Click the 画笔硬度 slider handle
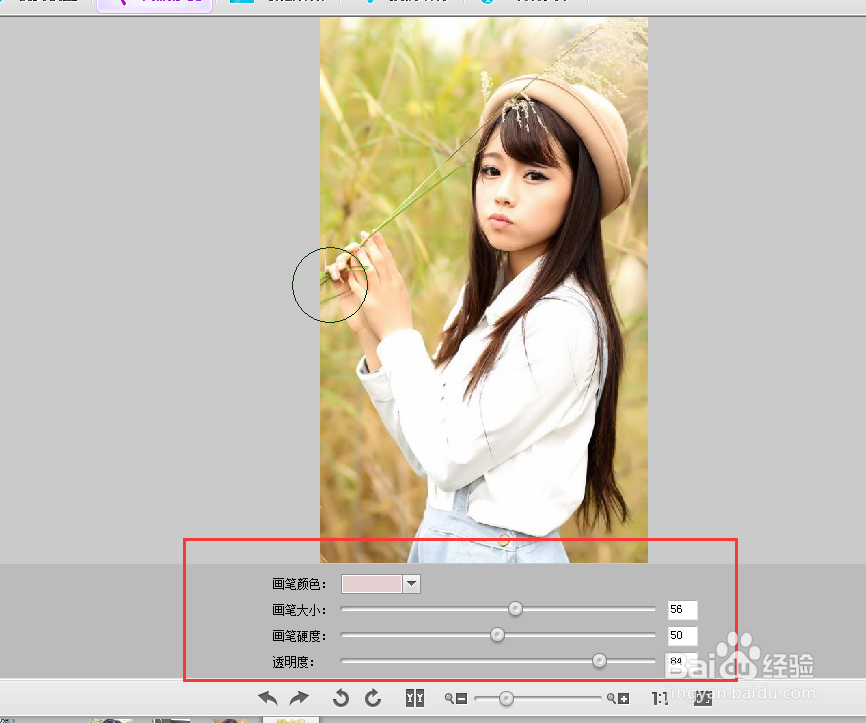Screen dimensions: 866x723 tap(497, 635)
